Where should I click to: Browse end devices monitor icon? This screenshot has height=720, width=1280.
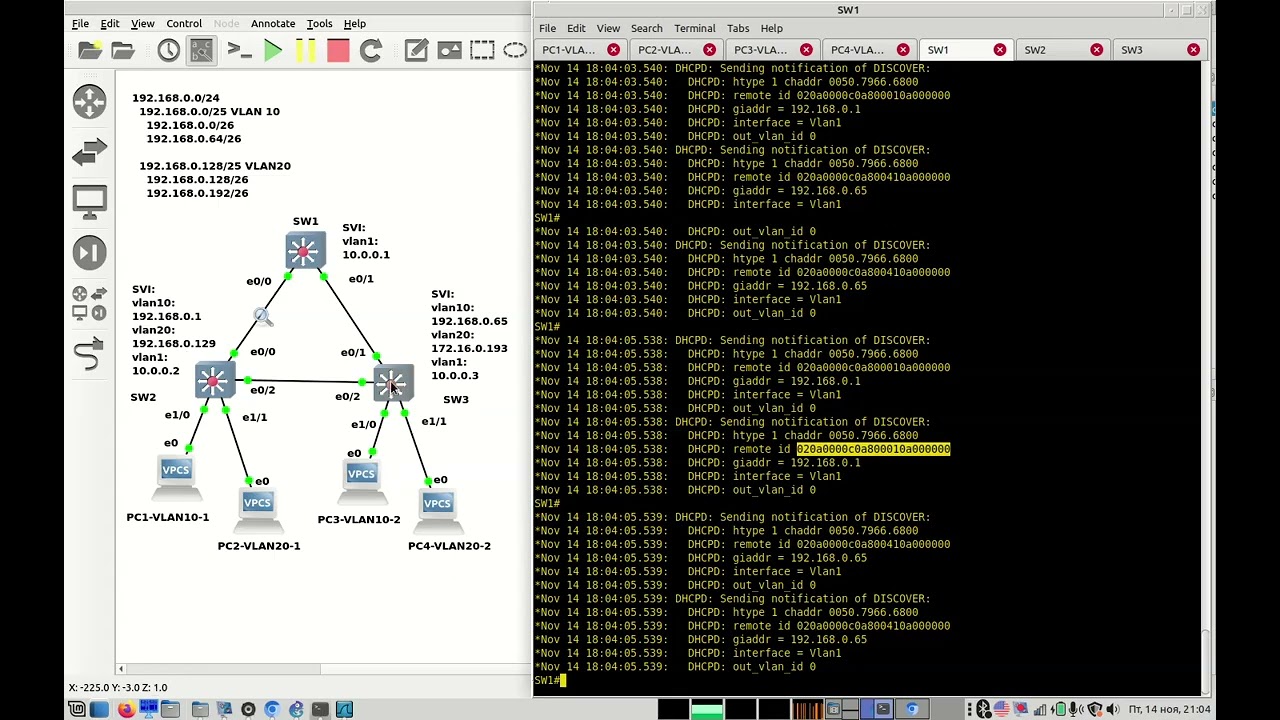pos(89,201)
